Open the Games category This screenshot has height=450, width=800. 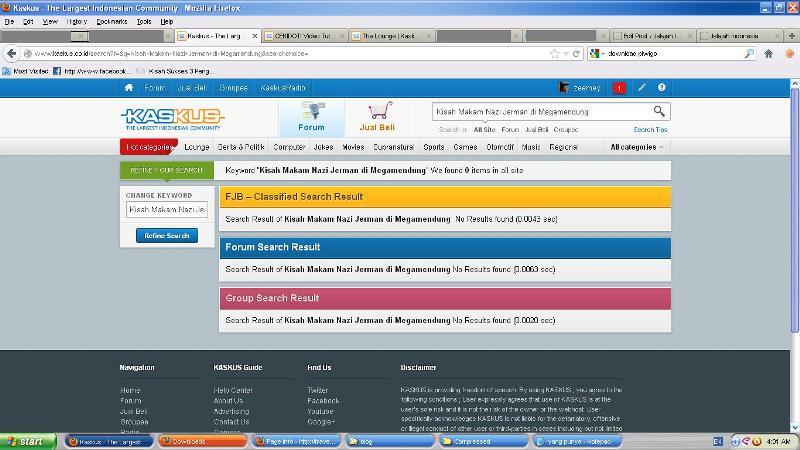click(465, 147)
